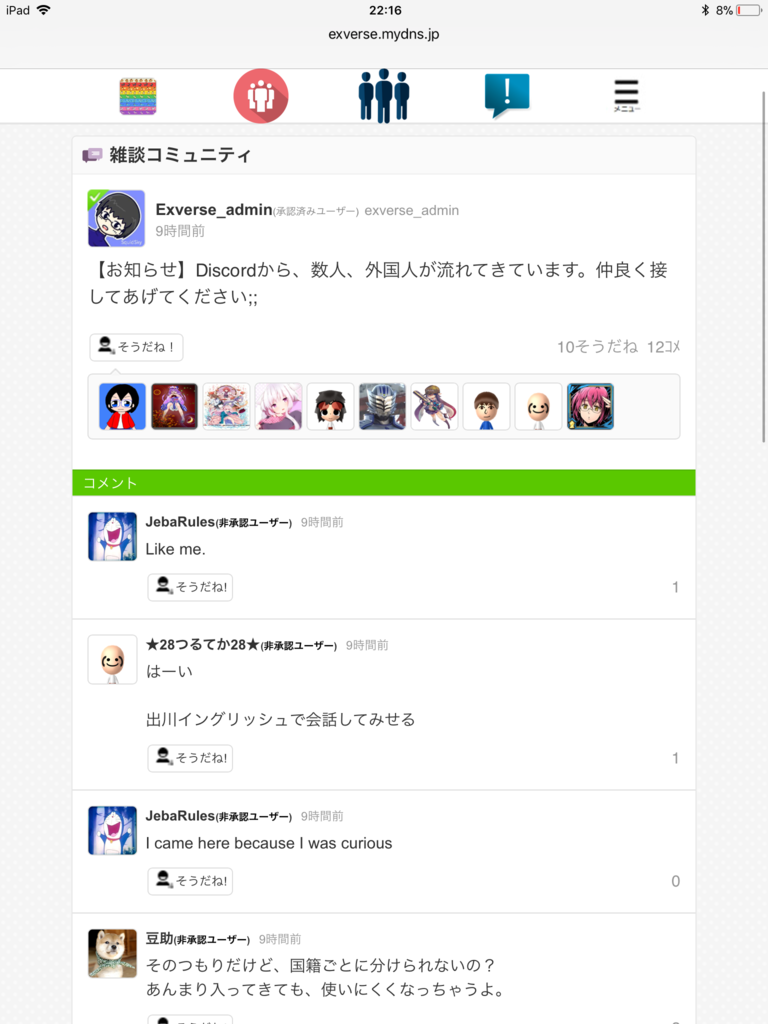Select the red circular people icon

click(x=261, y=96)
